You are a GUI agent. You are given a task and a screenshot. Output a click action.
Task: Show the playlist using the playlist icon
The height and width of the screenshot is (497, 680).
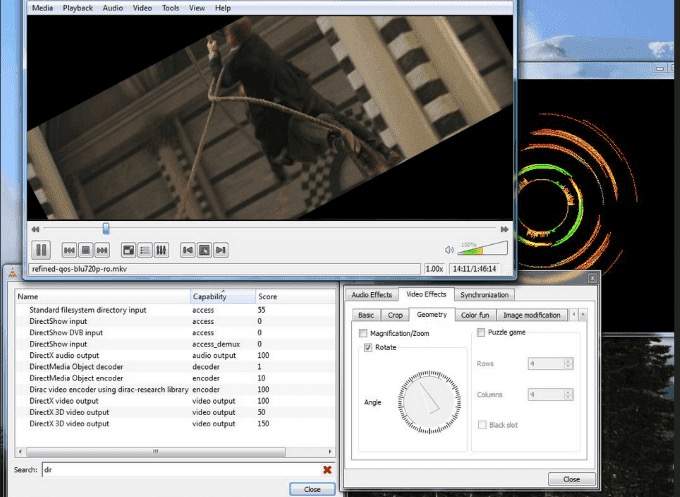pos(145,250)
